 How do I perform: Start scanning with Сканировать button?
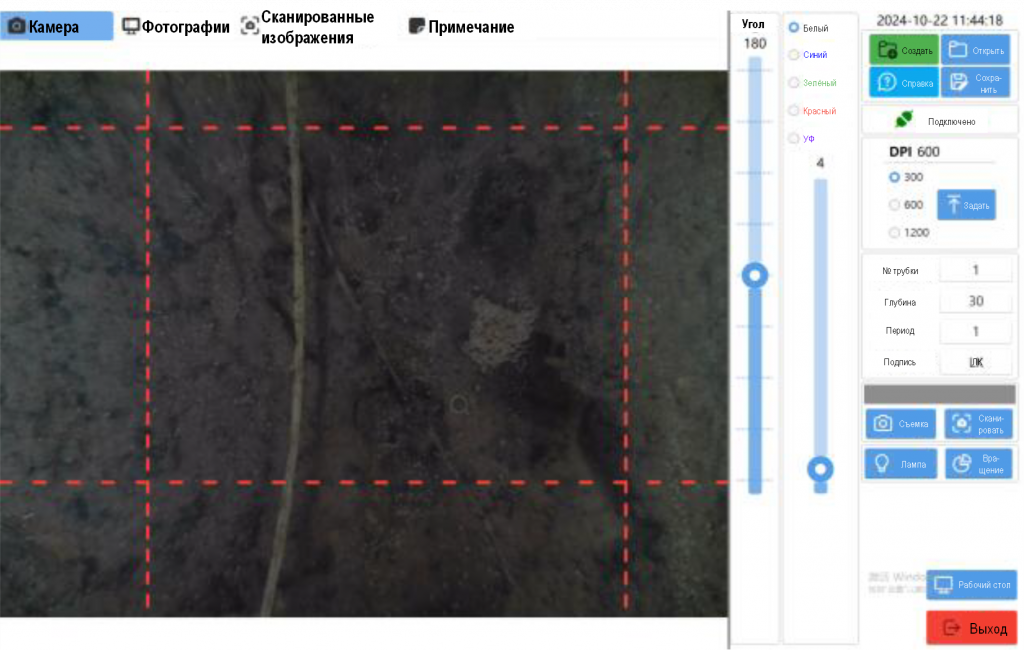978,423
